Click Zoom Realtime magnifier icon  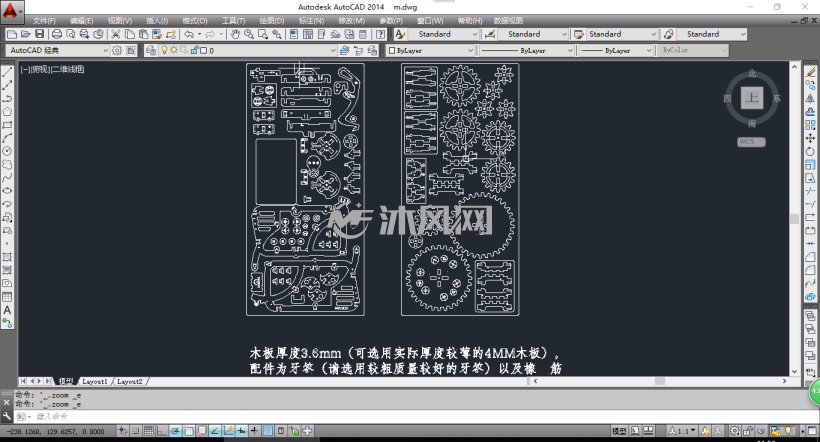coord(249,34)
